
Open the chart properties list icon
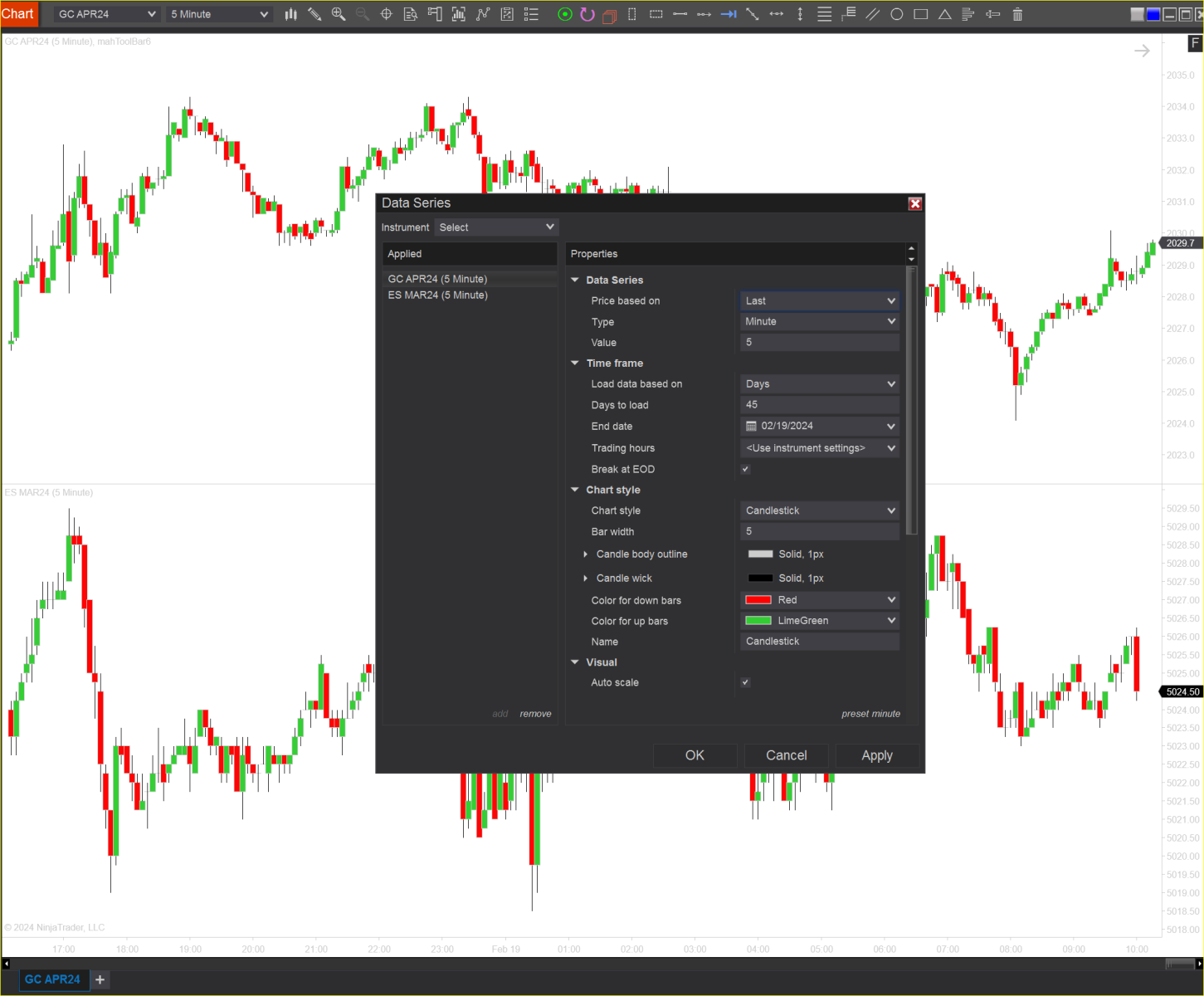pos(531,14)
